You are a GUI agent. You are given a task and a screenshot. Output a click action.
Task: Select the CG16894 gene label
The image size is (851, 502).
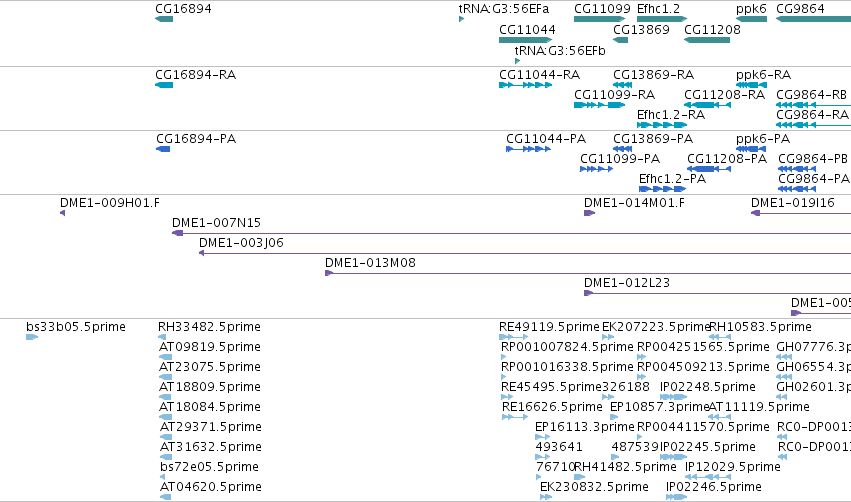183,9
